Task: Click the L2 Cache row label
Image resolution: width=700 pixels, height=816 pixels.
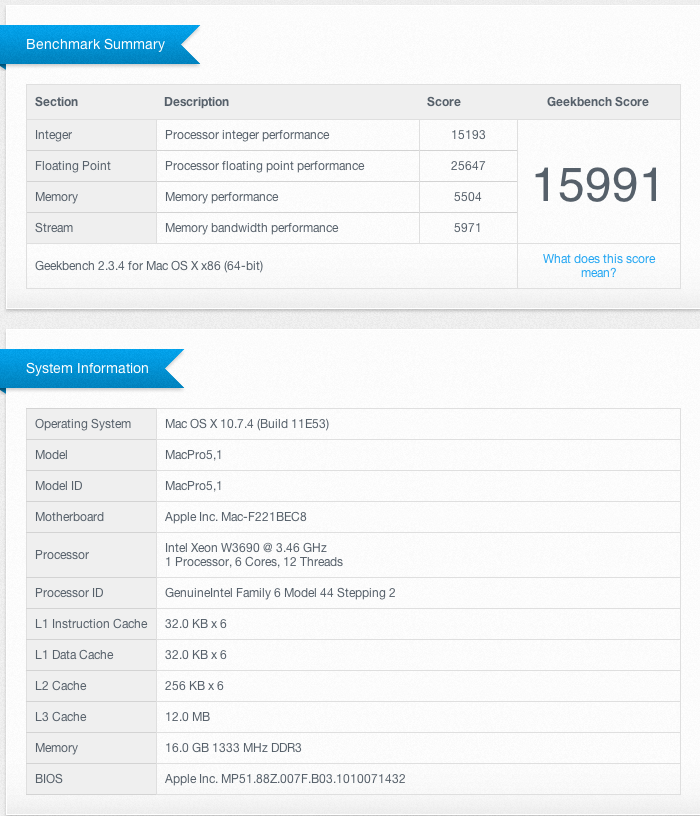Action: (60, 685)
